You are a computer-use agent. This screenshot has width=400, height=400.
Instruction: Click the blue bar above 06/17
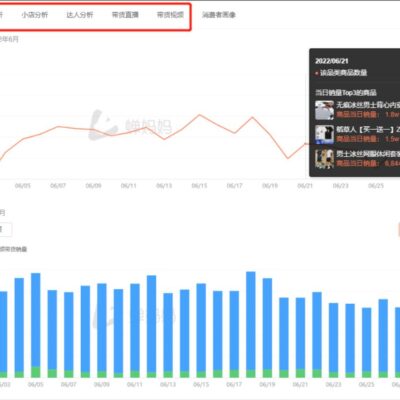[x=234, y=330]
